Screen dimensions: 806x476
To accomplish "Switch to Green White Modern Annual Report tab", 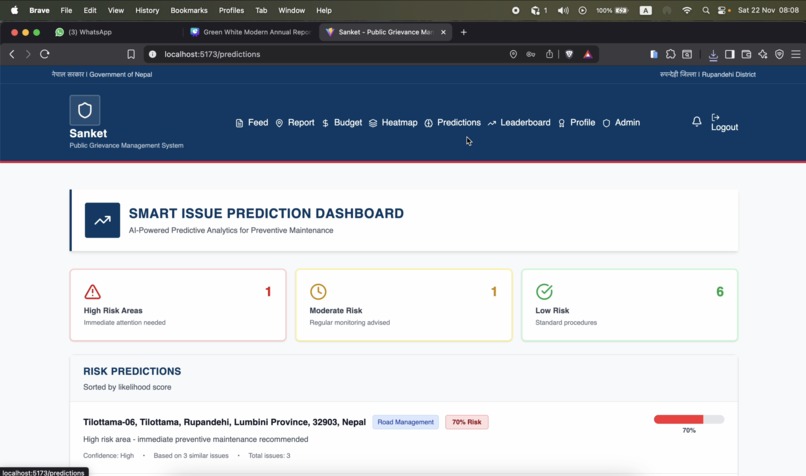I will coord(251,32).
